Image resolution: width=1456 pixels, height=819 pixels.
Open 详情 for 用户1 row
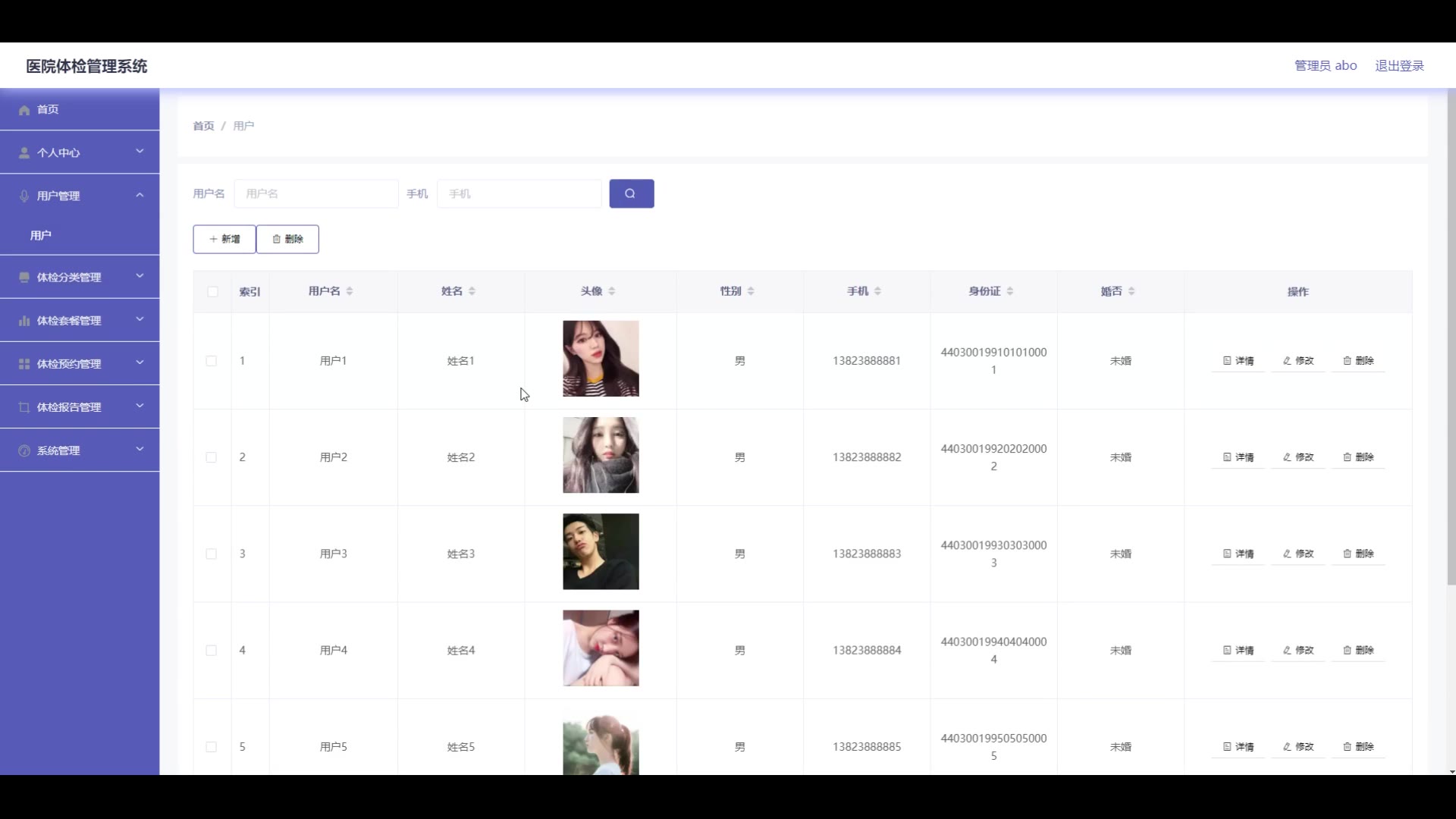pos(1238,361)
